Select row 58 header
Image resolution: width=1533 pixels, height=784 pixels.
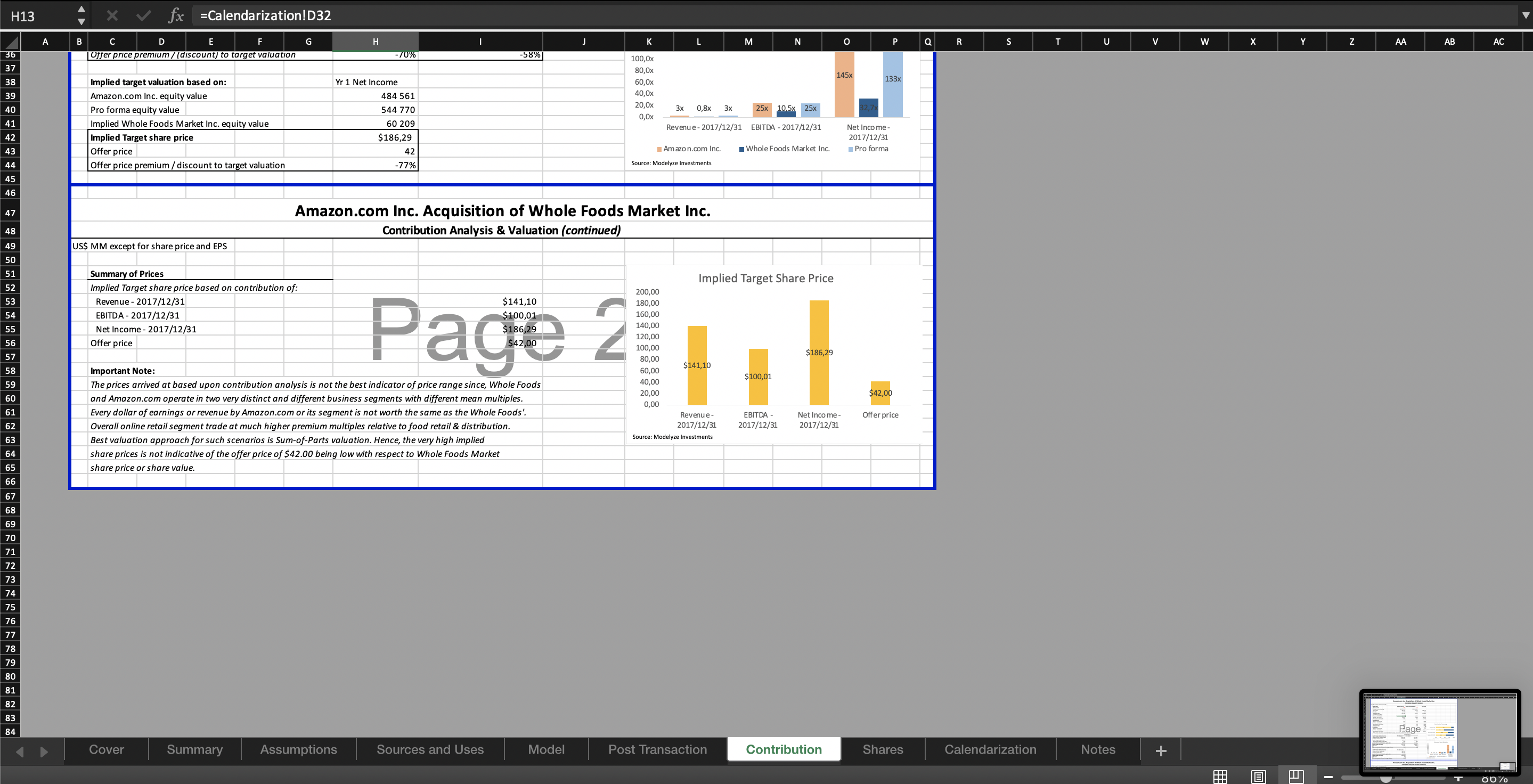tap(10, 371)
